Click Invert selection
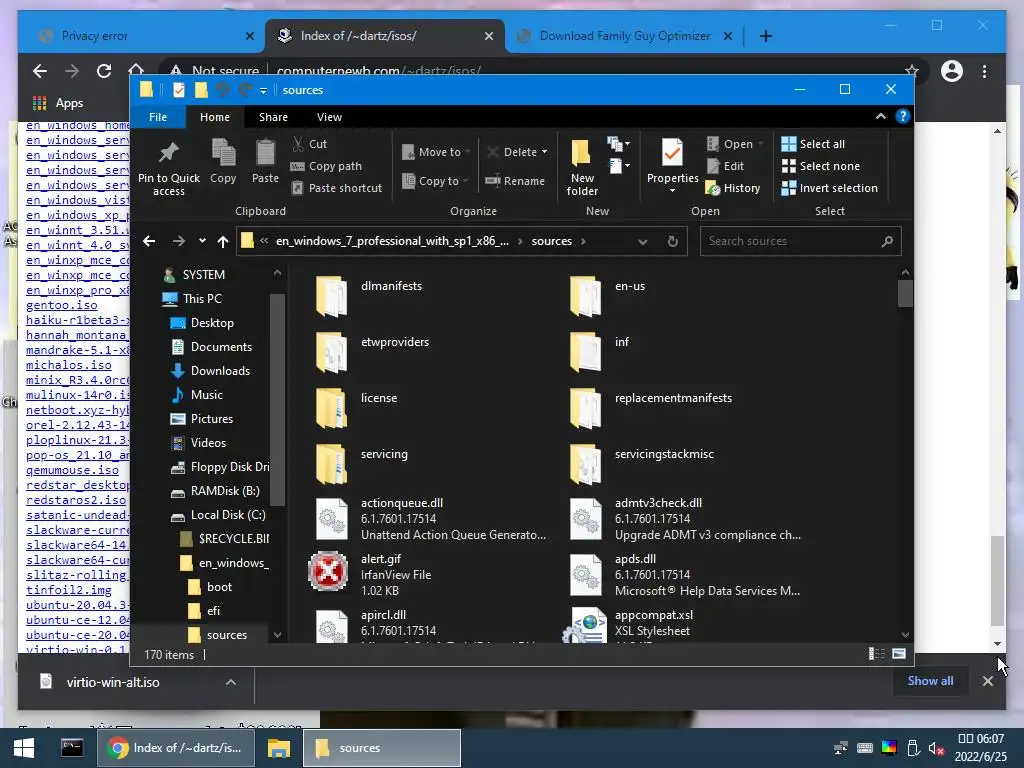 tap(829, 188)
